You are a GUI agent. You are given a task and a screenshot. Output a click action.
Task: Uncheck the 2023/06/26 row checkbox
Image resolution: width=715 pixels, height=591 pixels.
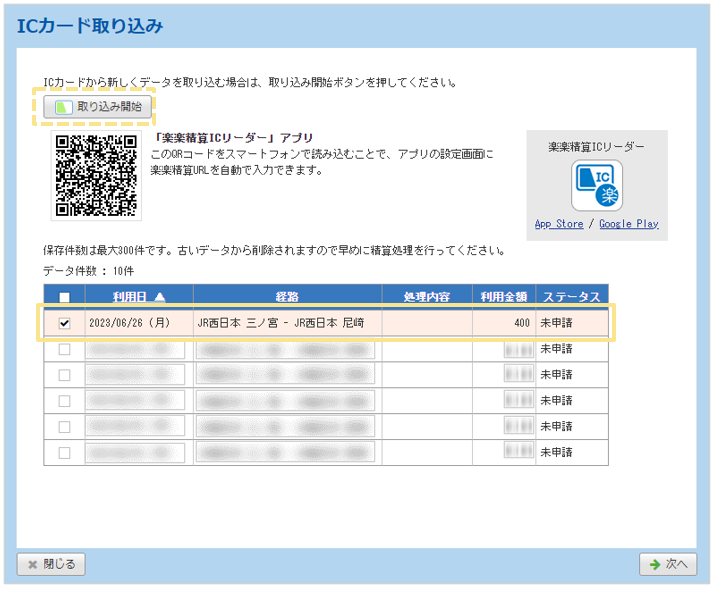coord(65,323)
